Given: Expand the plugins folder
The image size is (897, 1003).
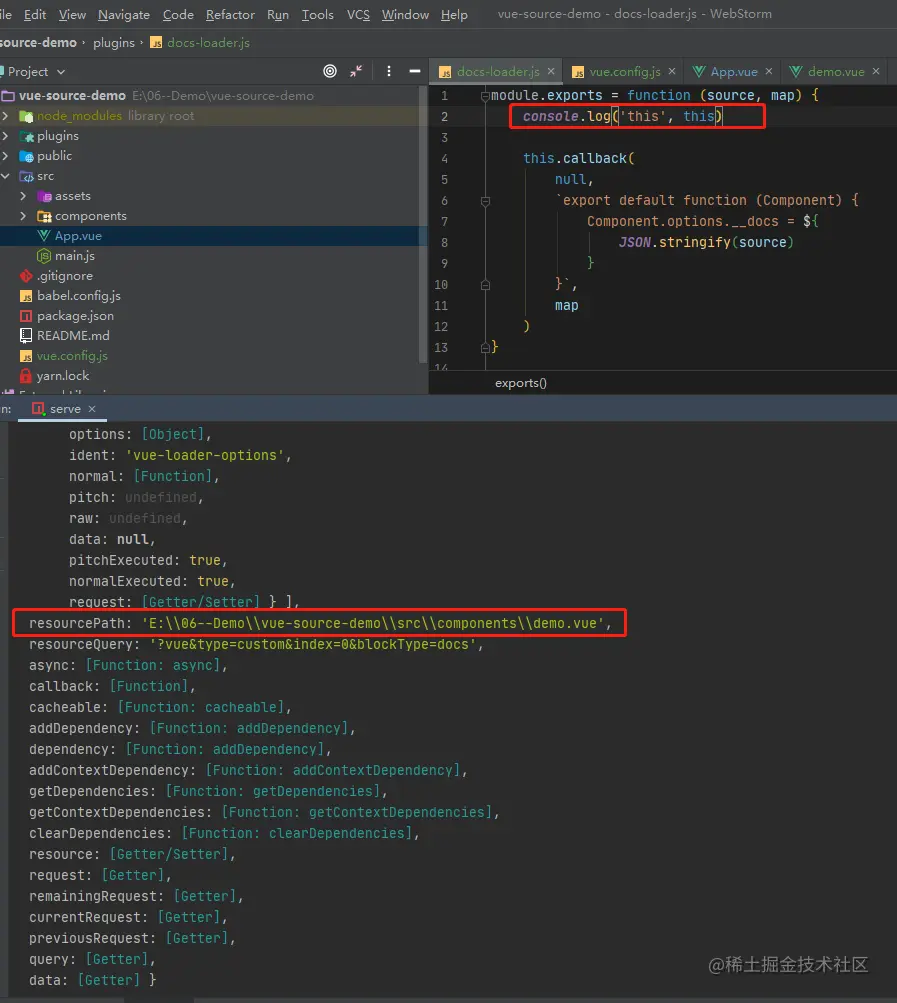Looking at the screenshot, I should coord(6,136).
